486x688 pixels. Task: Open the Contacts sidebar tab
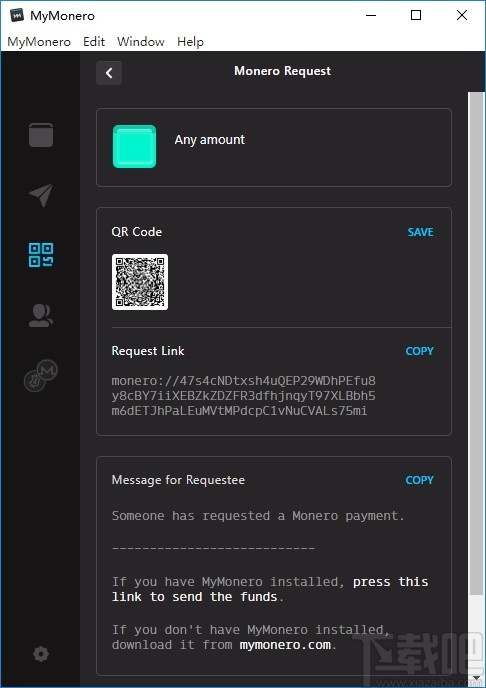tap(41, 315)
